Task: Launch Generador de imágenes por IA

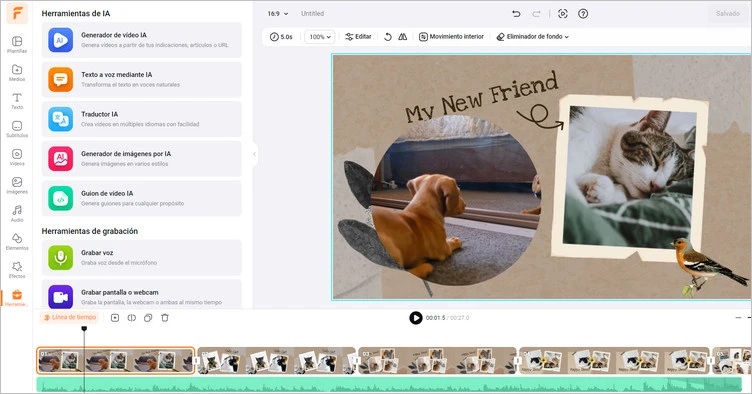Action: pyautogui.click(x=141, y=159)
